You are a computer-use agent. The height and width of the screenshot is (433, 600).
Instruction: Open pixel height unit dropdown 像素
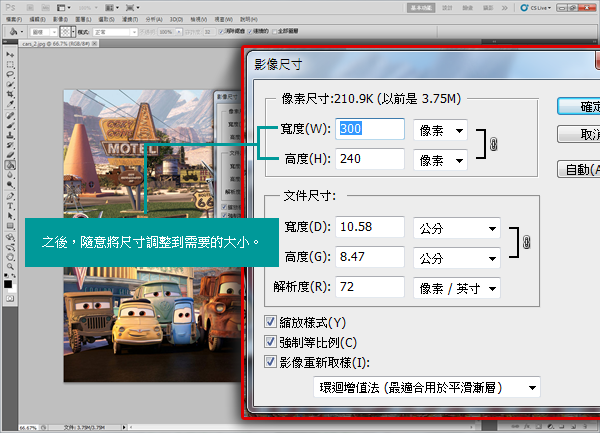pyautogui.click(x=440, y=160)
